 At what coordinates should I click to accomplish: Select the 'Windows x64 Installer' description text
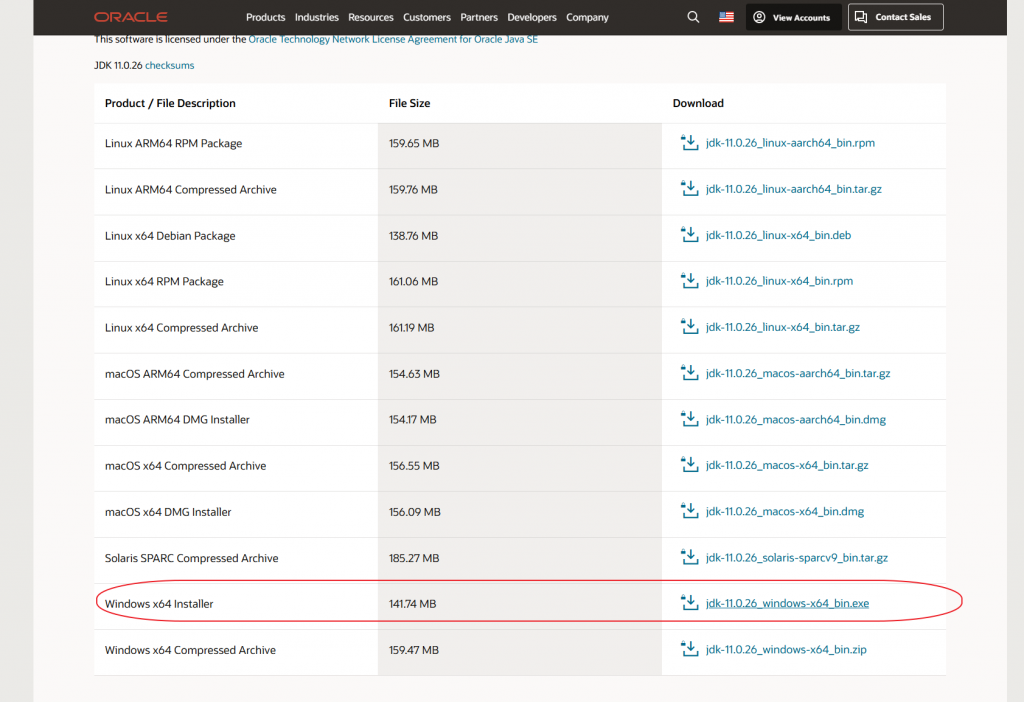point(159,604)
